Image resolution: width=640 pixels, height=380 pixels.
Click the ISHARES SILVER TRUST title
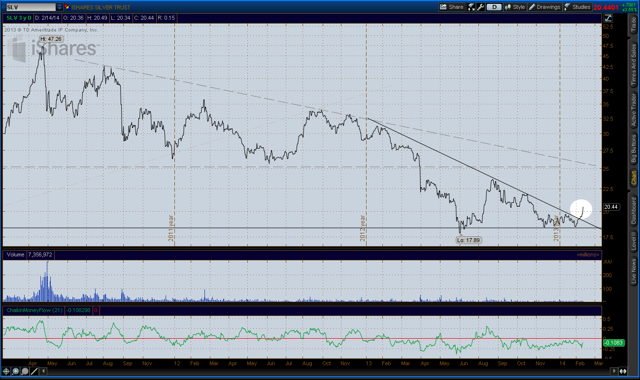[x=100, y=7]
